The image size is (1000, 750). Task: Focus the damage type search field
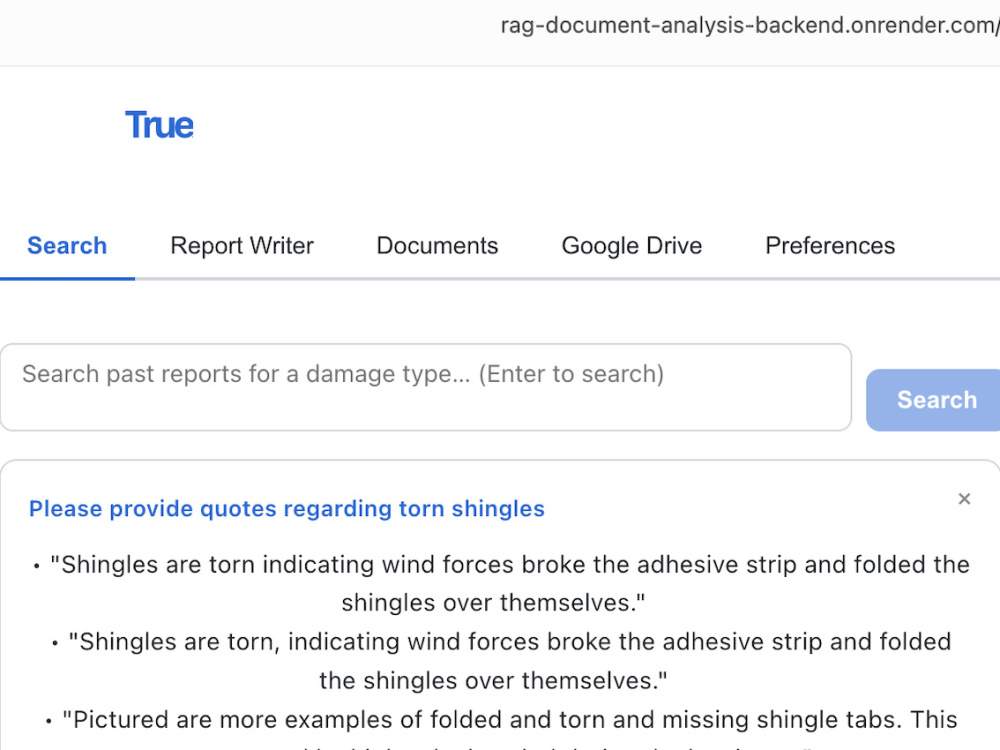point(426,387)
